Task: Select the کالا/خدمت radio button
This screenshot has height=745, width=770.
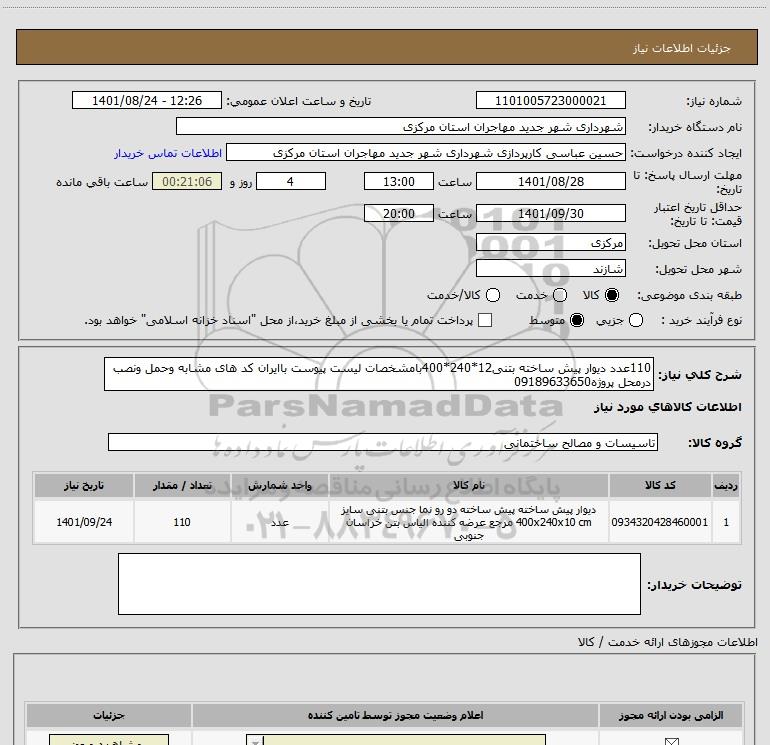Action: coord(493,295)
